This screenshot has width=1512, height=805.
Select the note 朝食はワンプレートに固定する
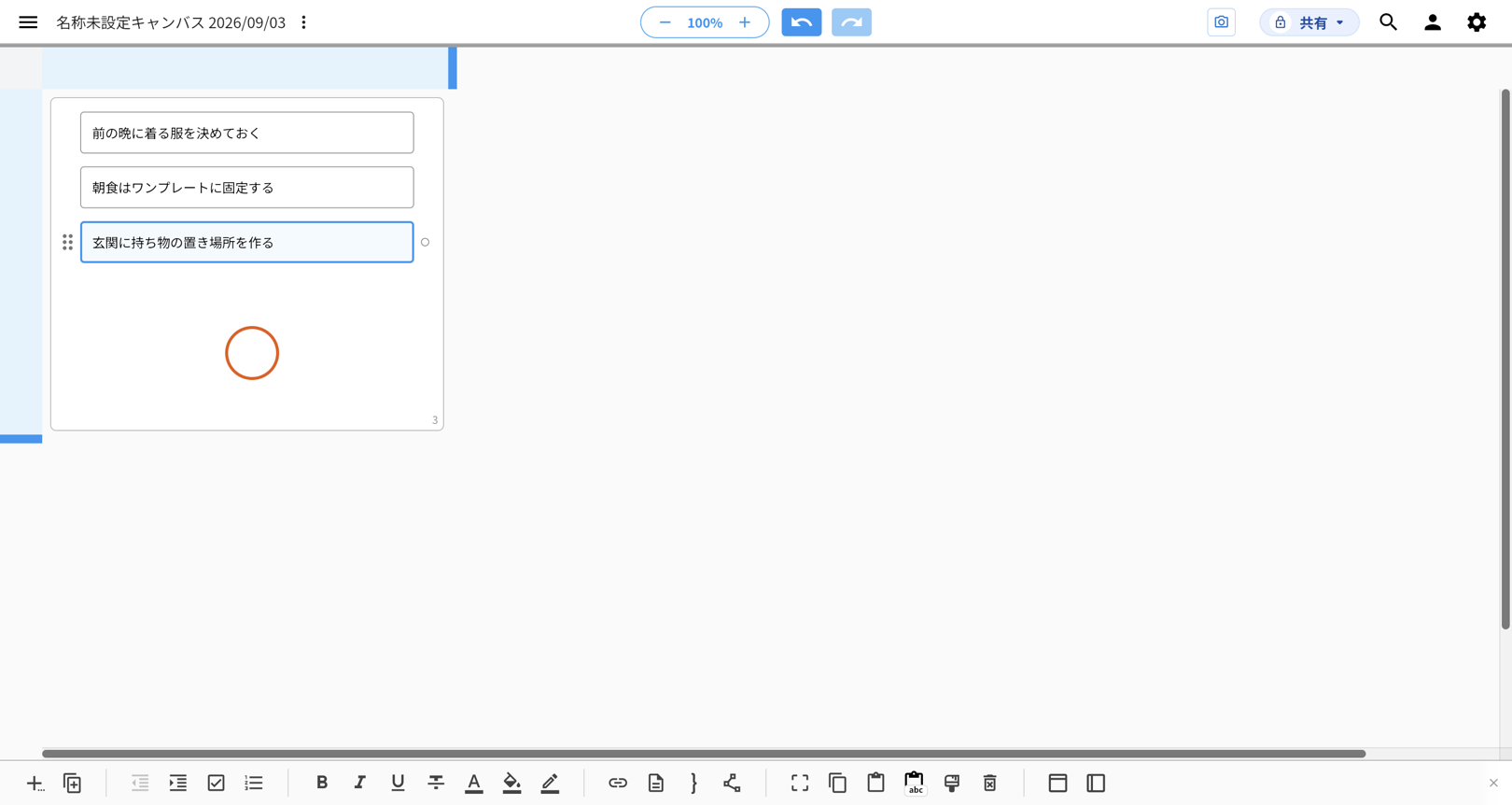pyautogui.click(x=247, y=188)
